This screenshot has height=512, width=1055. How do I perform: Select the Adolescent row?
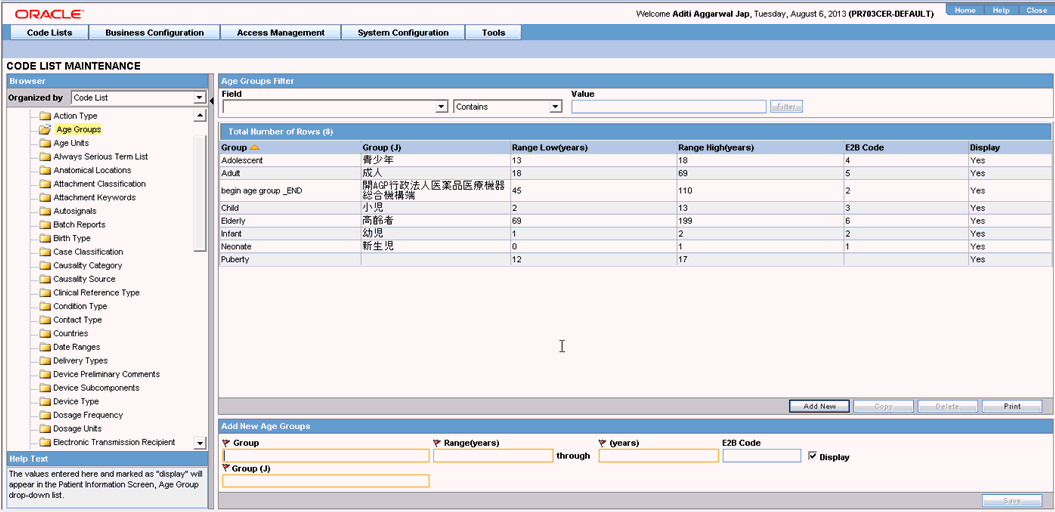(635, 160)
